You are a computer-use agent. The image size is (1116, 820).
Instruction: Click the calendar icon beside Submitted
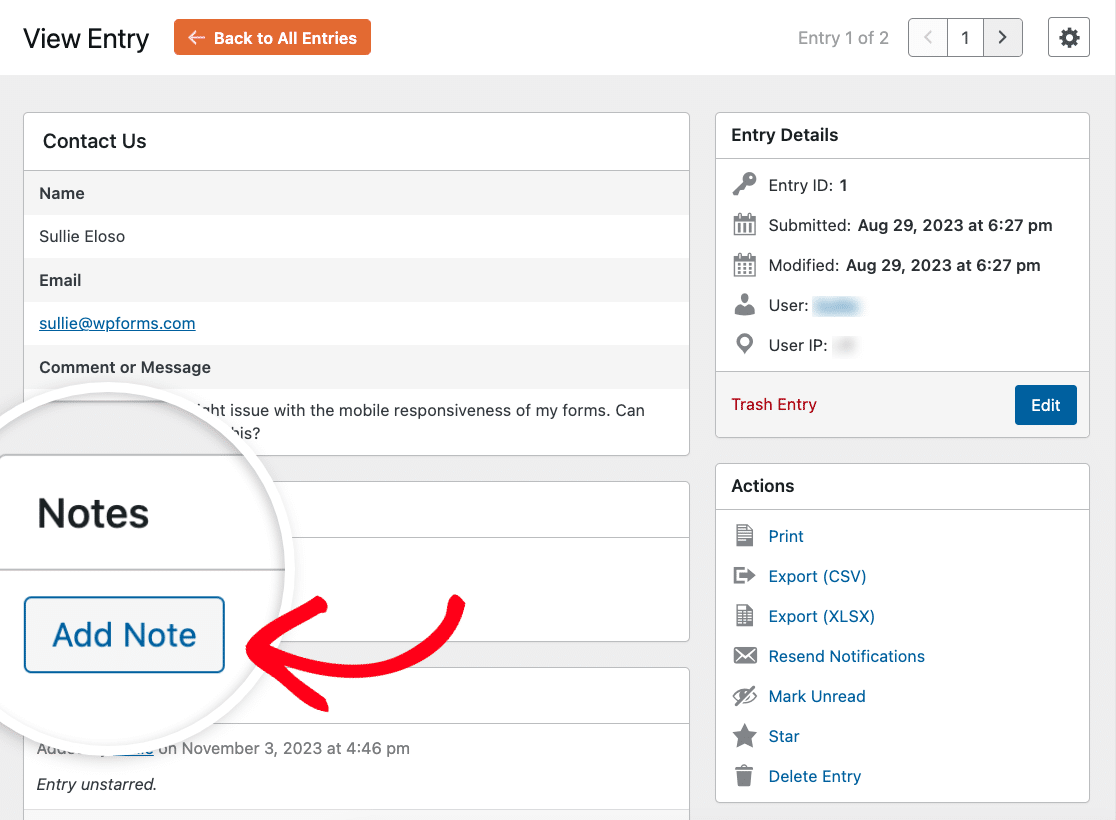744,224
